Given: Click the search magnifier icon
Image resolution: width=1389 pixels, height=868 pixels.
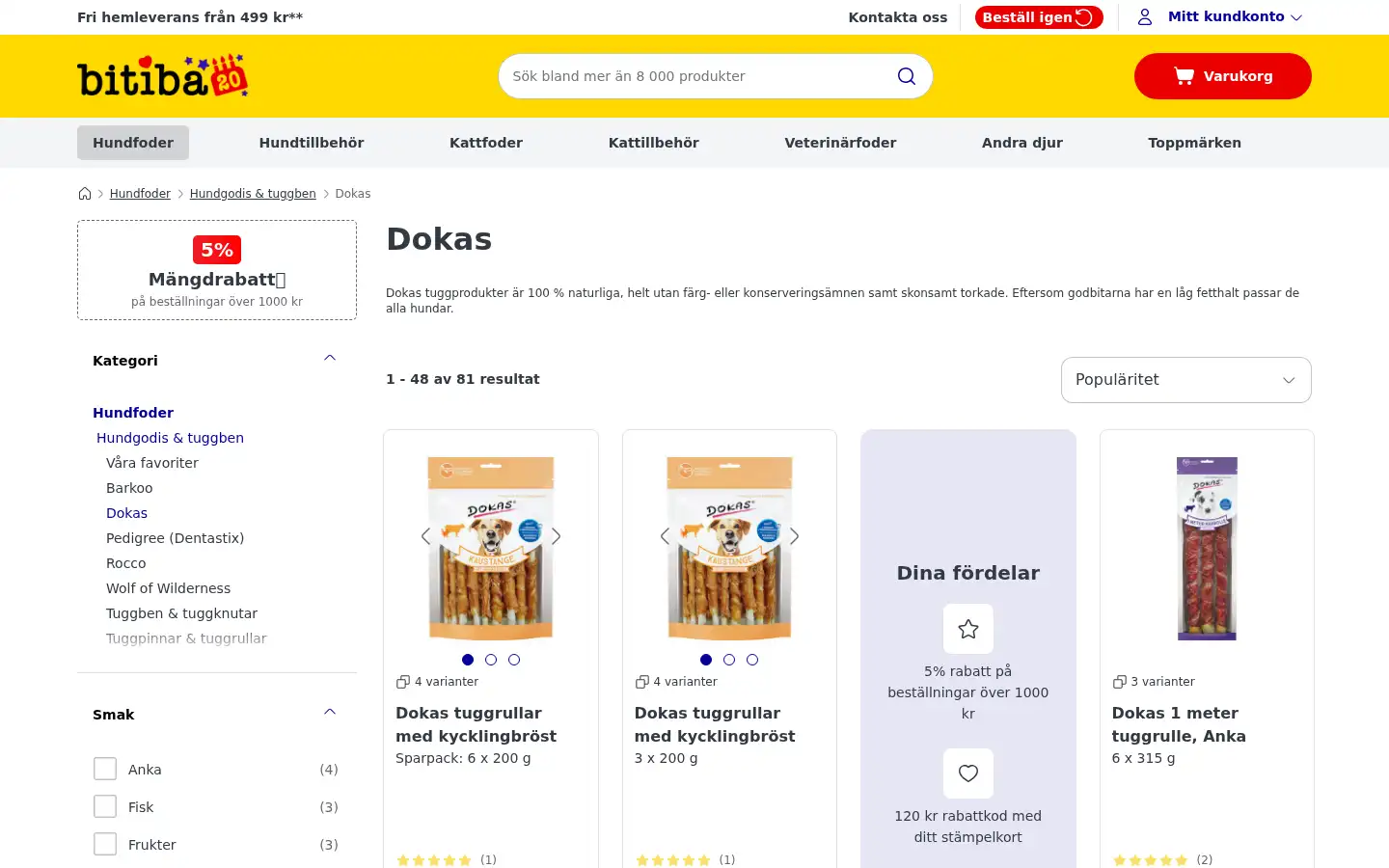Looking at the screenshot, I should (x=907, y=76).
